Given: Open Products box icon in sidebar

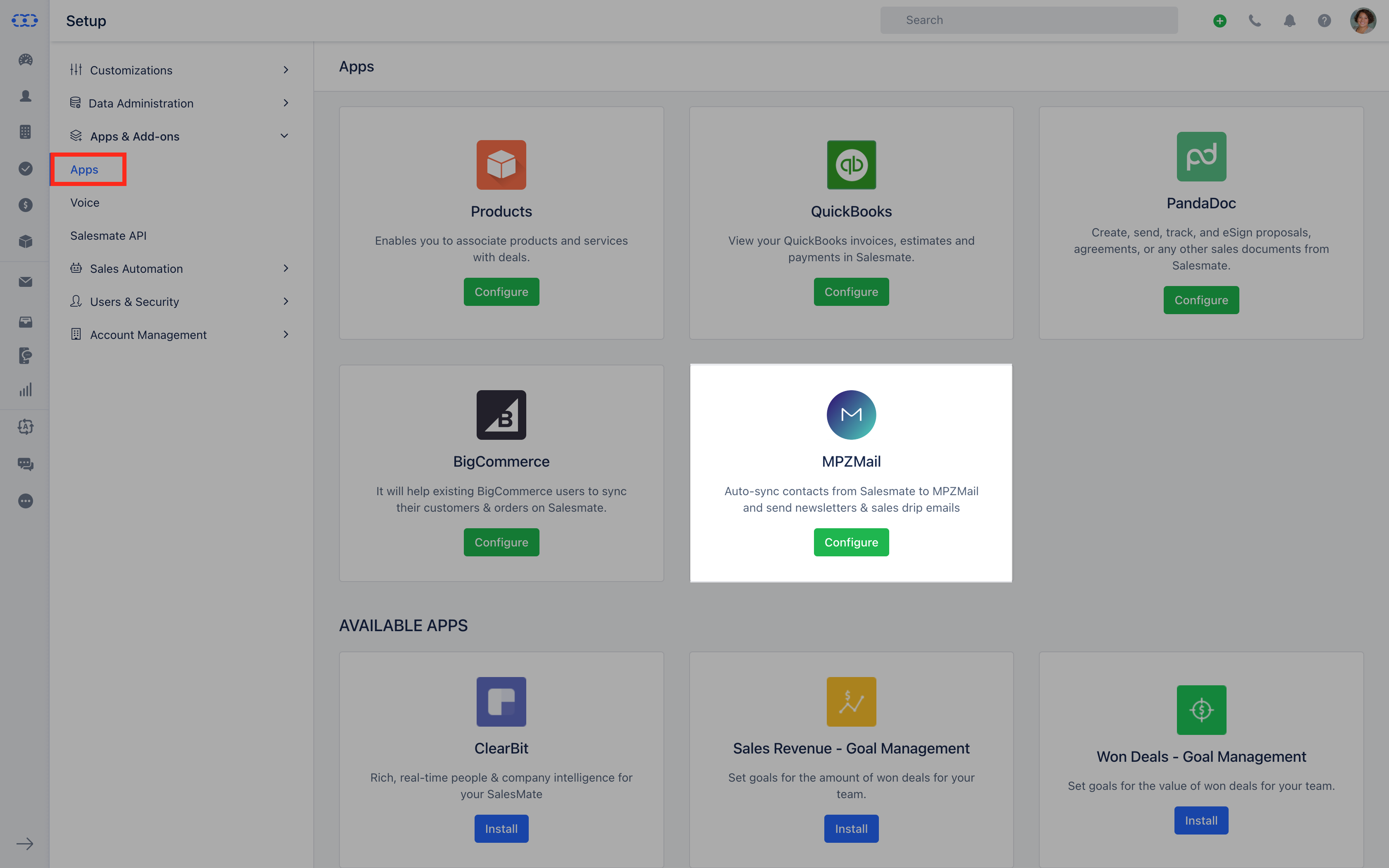Looking at the screenshot, I should tap(25, 242).
